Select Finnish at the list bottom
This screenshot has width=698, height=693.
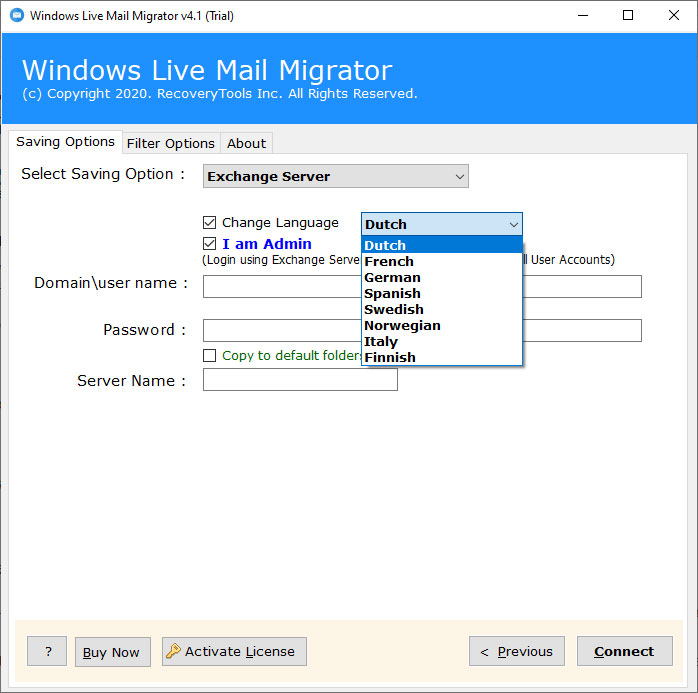pos(390,357)
